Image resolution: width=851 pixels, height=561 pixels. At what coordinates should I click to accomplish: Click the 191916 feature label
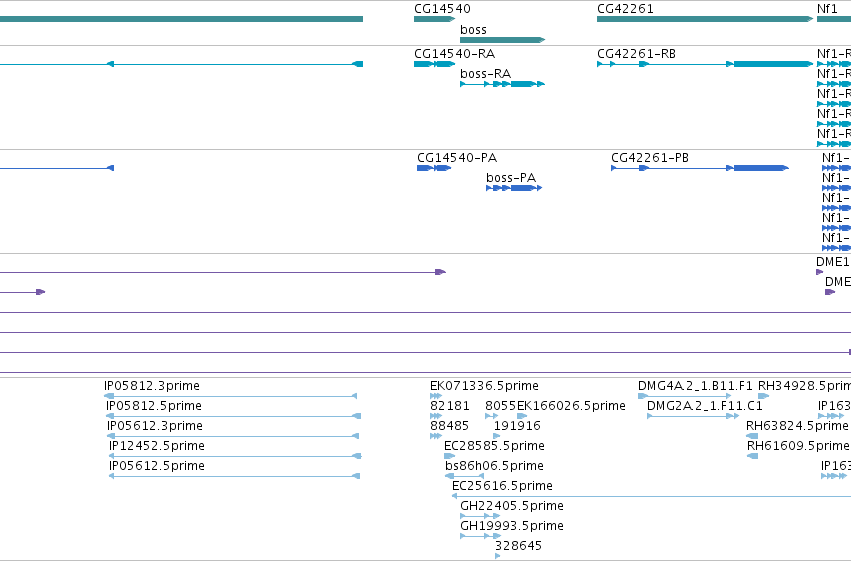[517, 426]
